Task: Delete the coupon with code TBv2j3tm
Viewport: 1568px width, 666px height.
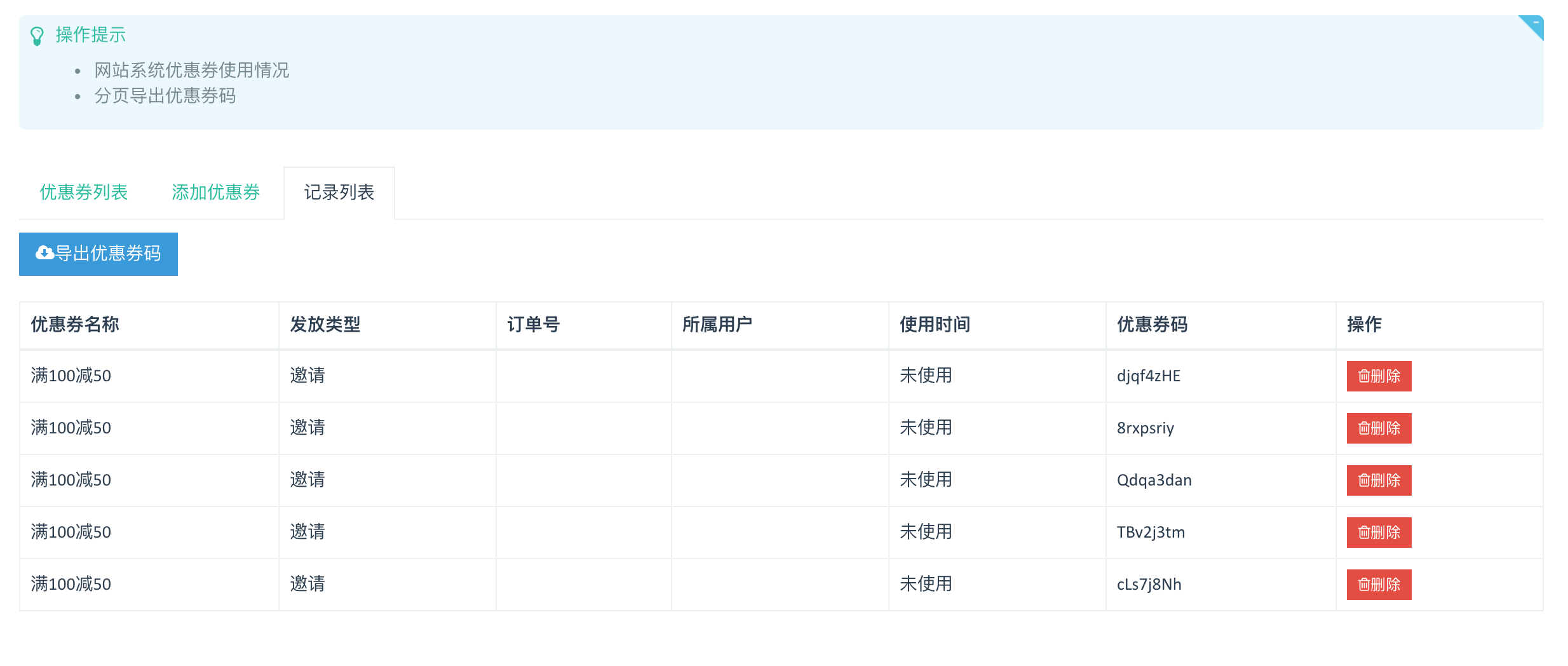Action: (x=1379, y=533)
